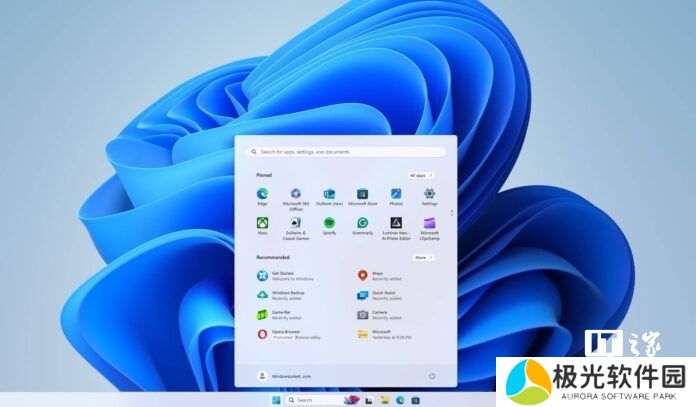This screenshot has height=407, width=696.
Task: Launch the Photos app
Action: click(x=396, y=194)
